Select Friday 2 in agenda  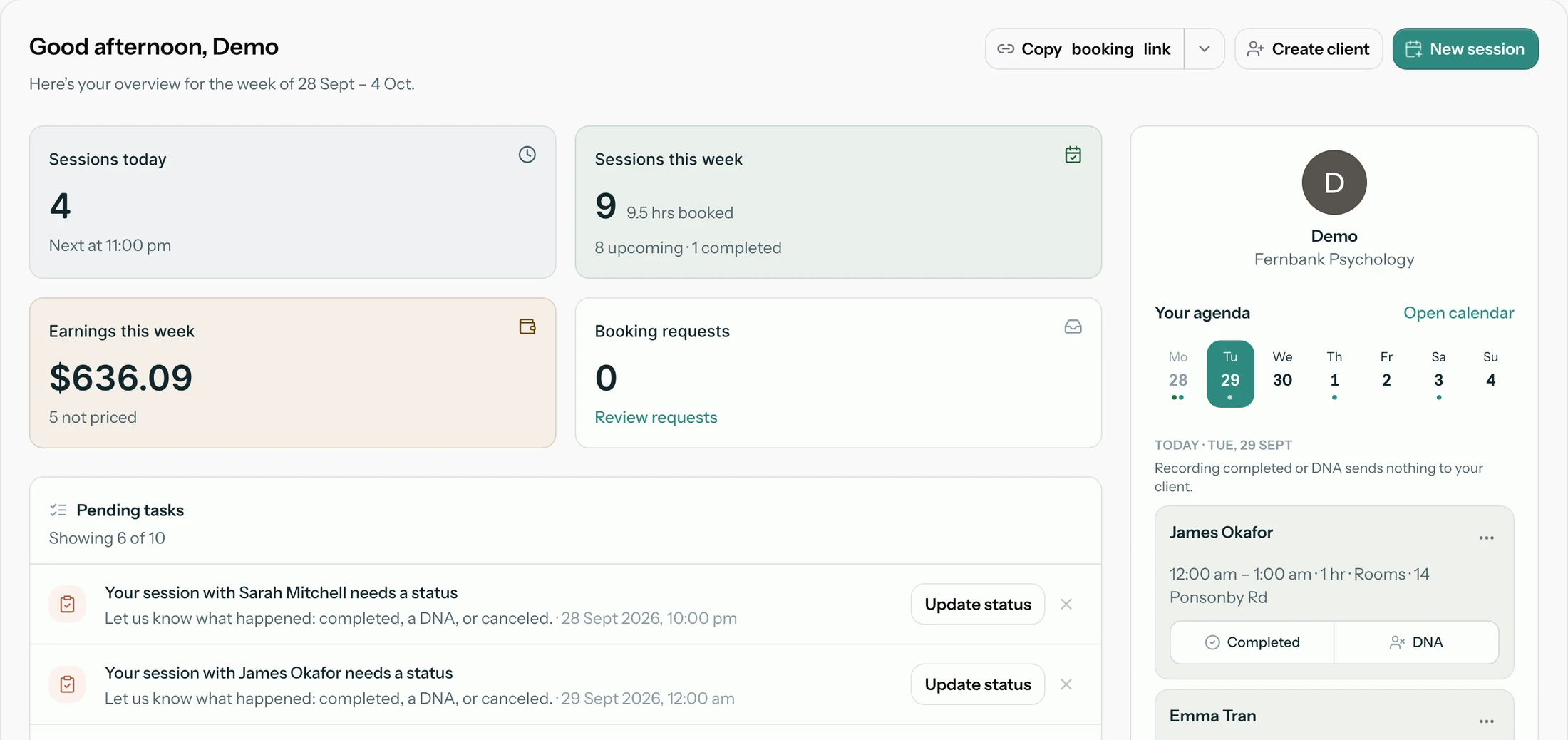1386,374
